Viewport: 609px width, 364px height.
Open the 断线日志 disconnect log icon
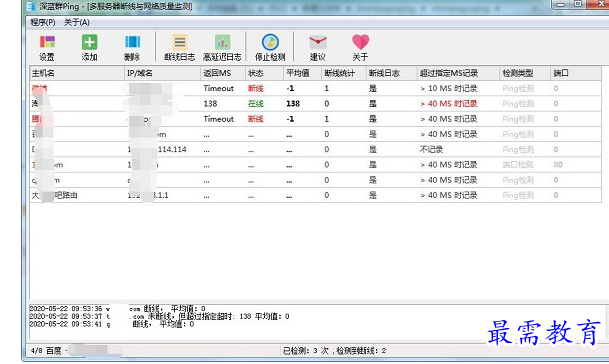(x=179, y=47)
